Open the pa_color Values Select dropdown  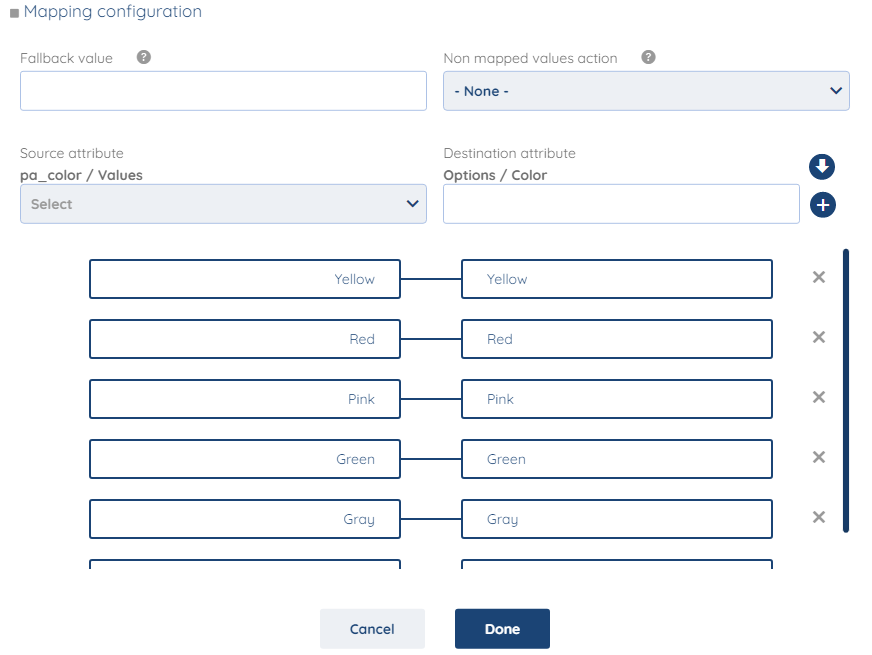tap(223, 204)
